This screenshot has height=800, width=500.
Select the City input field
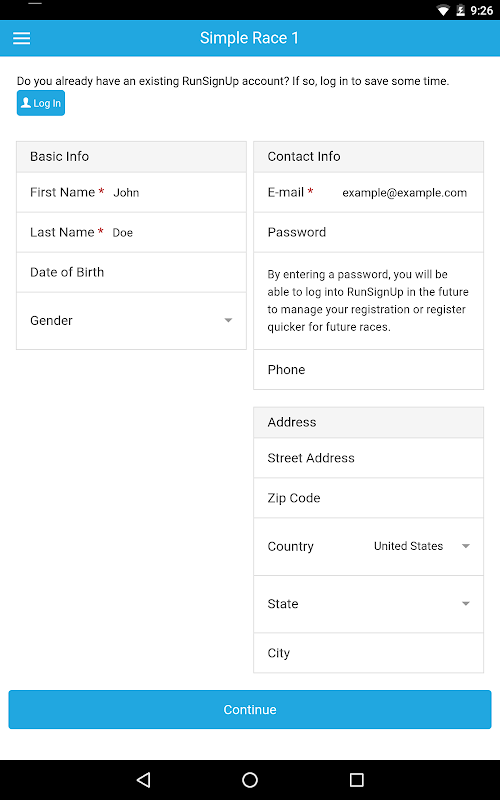coord(368,653)
